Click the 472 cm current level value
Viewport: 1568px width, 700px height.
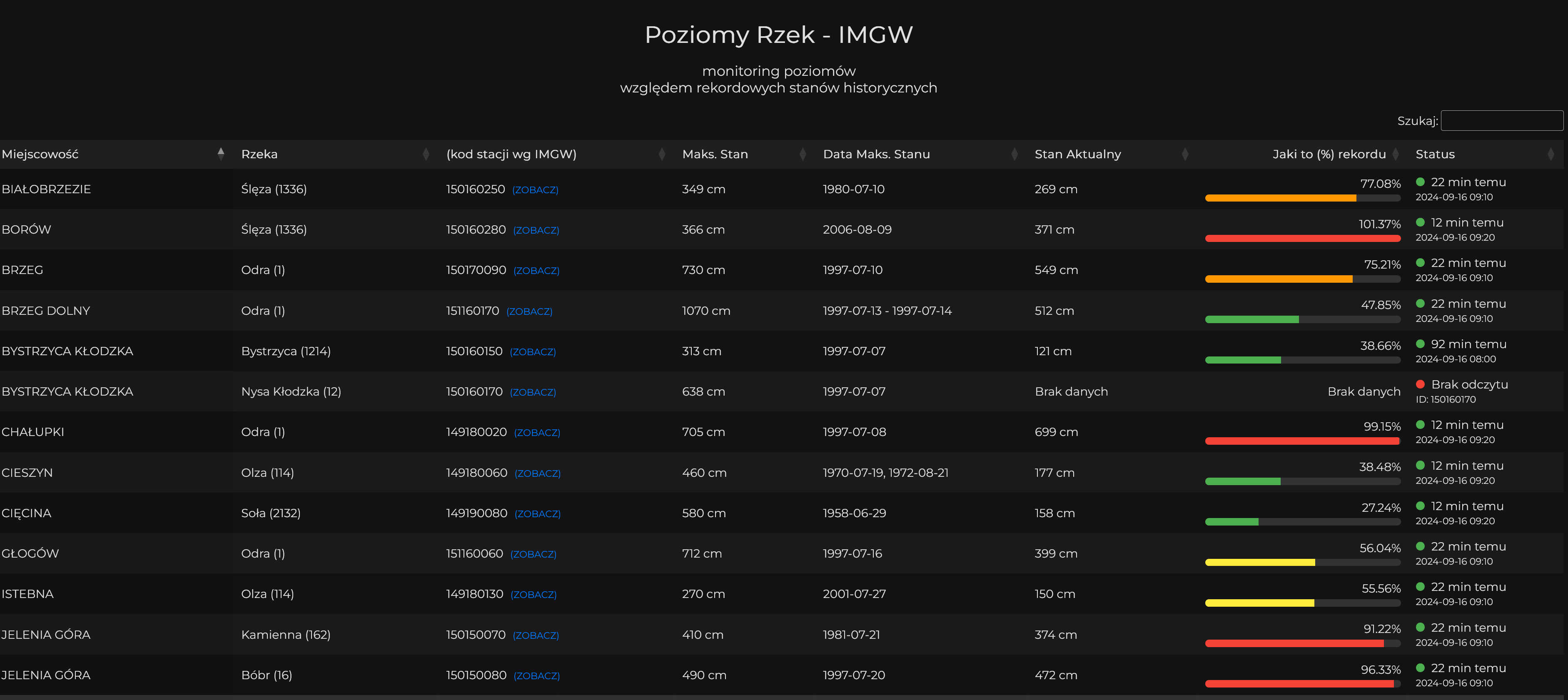coord(1056,675)
